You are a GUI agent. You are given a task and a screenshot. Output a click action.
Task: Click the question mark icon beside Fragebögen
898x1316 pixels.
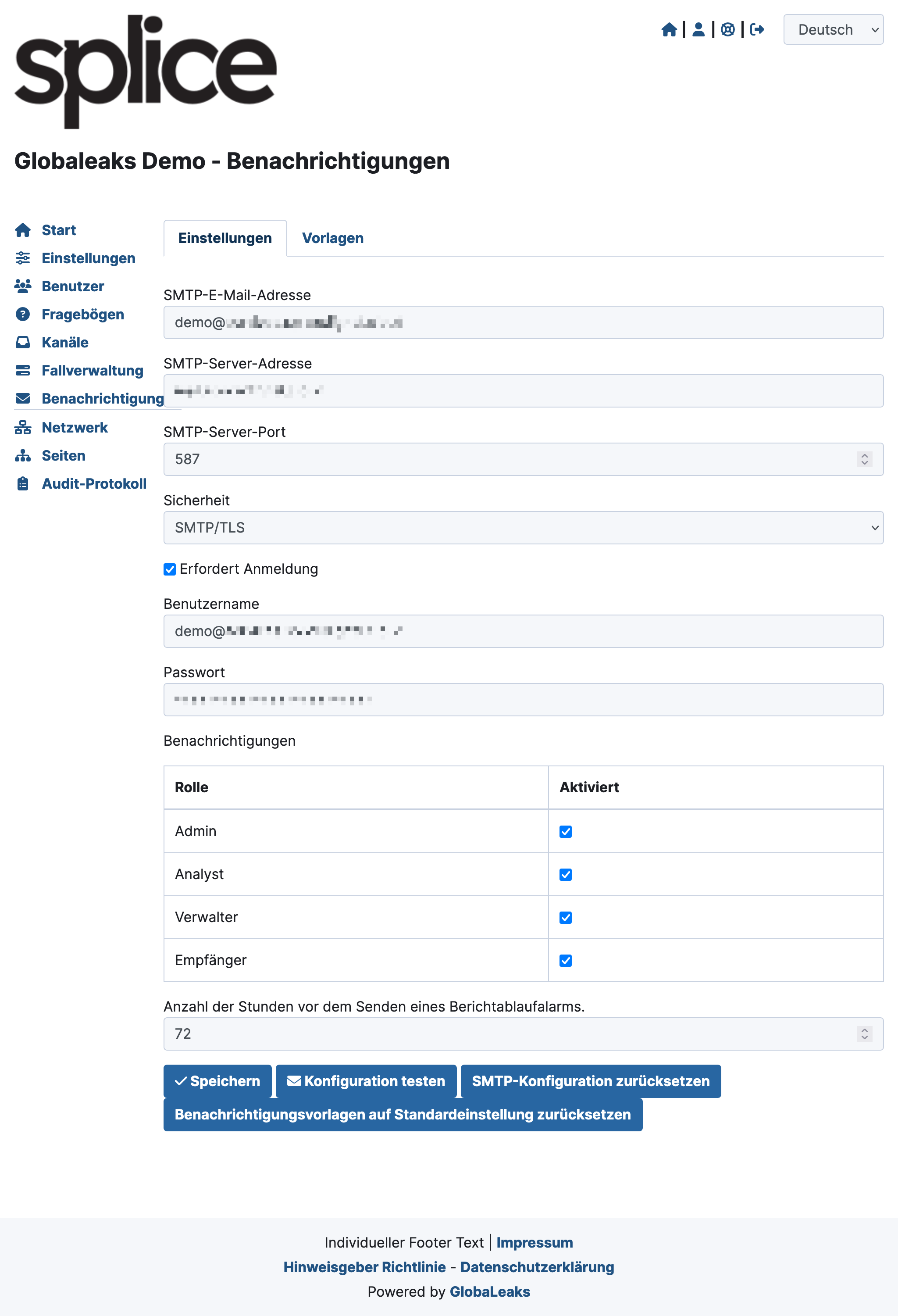[23, 314]
